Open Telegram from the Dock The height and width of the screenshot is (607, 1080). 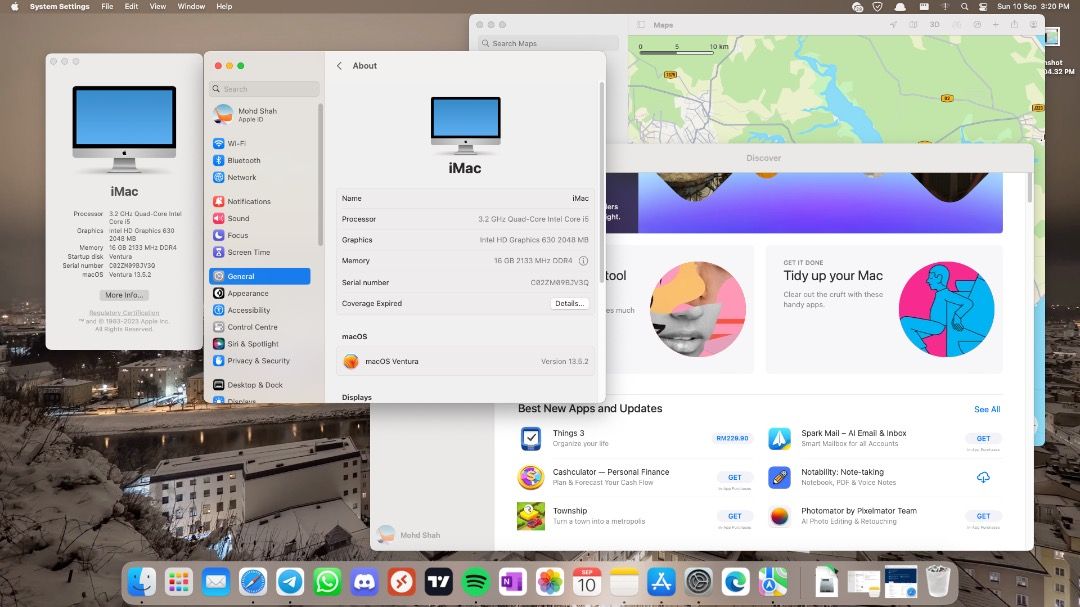pyautogui.click(x=290, y=582)
